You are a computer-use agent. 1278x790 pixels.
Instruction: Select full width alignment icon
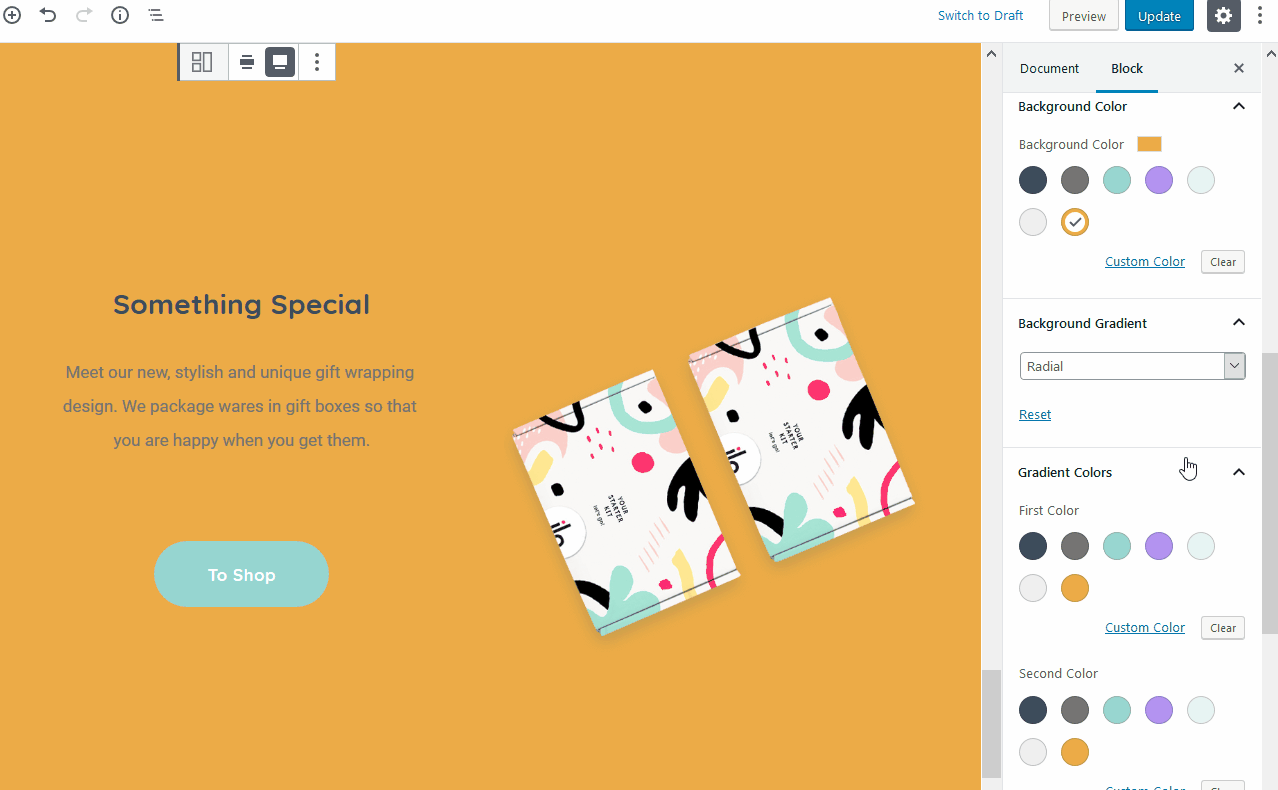click(x=280, y=62)
